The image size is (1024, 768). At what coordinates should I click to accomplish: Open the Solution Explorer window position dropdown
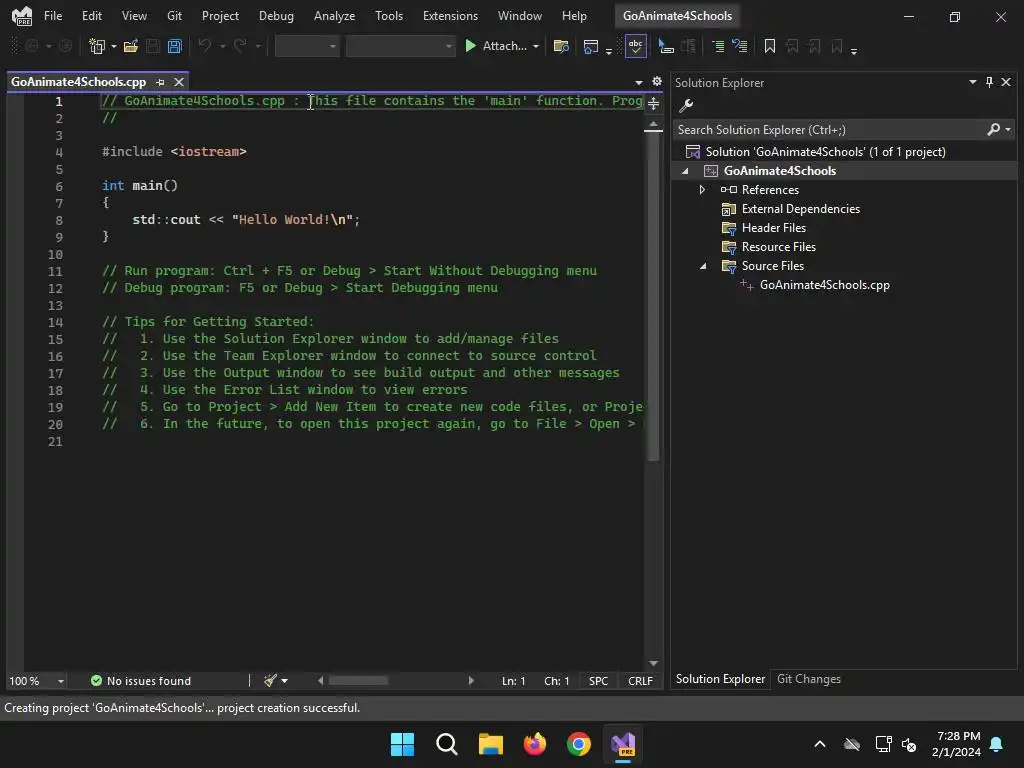(972, 82)
